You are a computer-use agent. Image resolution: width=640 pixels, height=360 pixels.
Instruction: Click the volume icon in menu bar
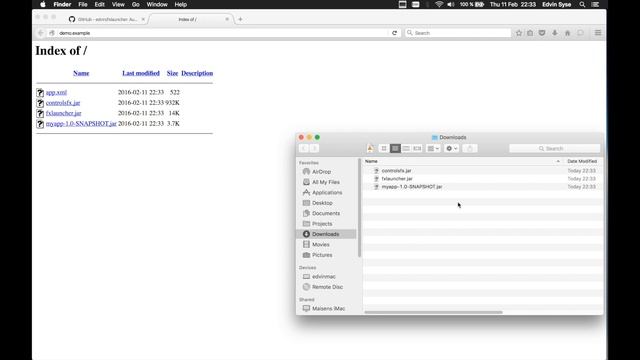(451, 4)
